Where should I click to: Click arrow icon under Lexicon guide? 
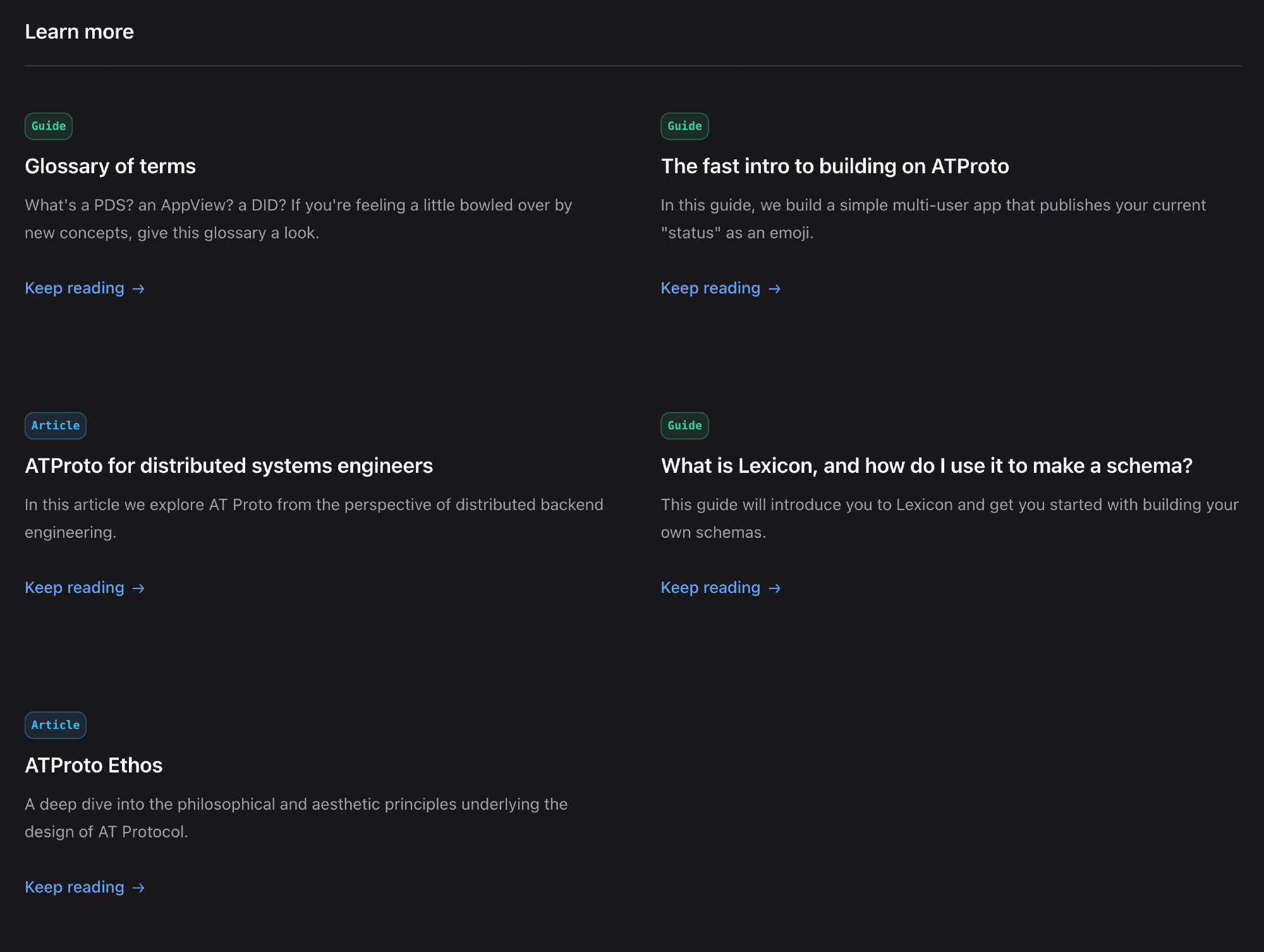[774, 589]
